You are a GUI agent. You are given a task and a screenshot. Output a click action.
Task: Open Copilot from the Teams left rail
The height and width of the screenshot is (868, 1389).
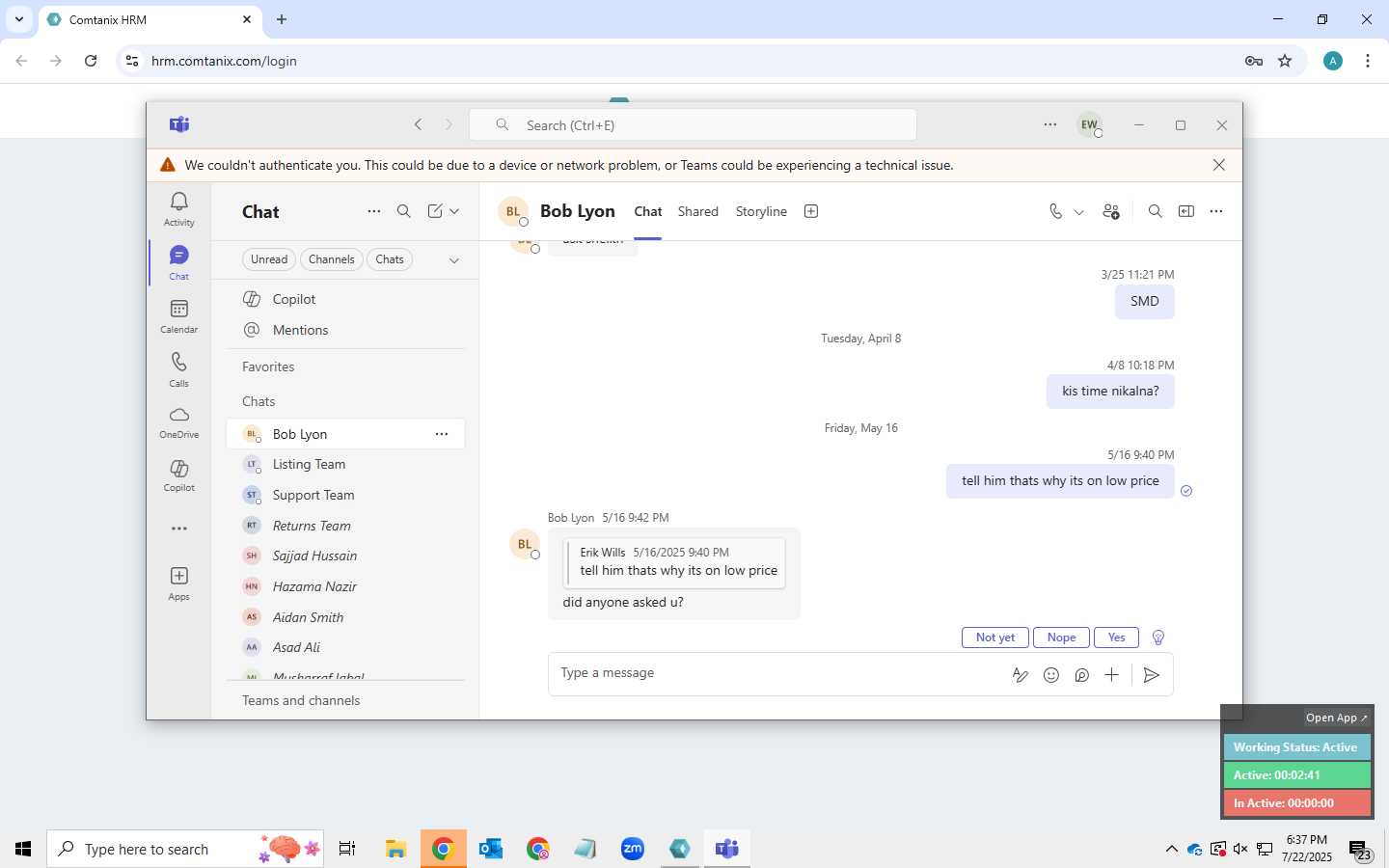[178, 475]
